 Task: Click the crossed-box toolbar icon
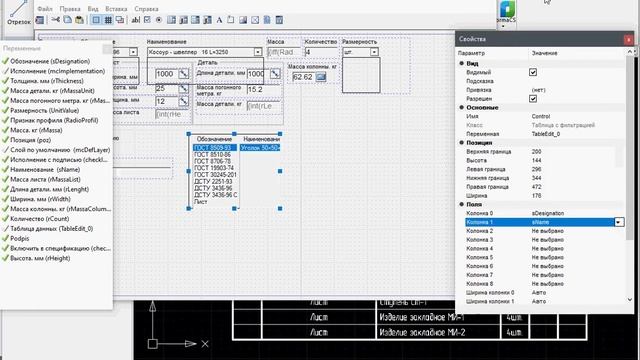(x=255, y=20)
